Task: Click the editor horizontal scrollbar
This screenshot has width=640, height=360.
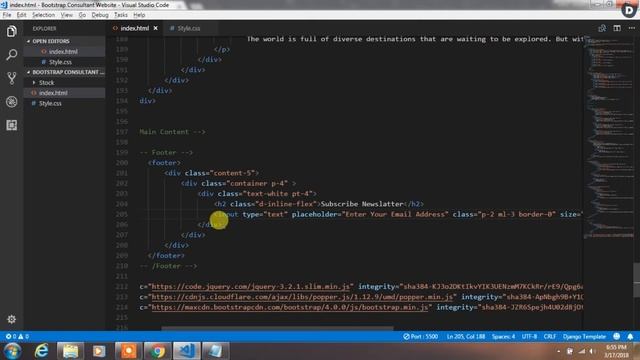Action: (278, 328)
